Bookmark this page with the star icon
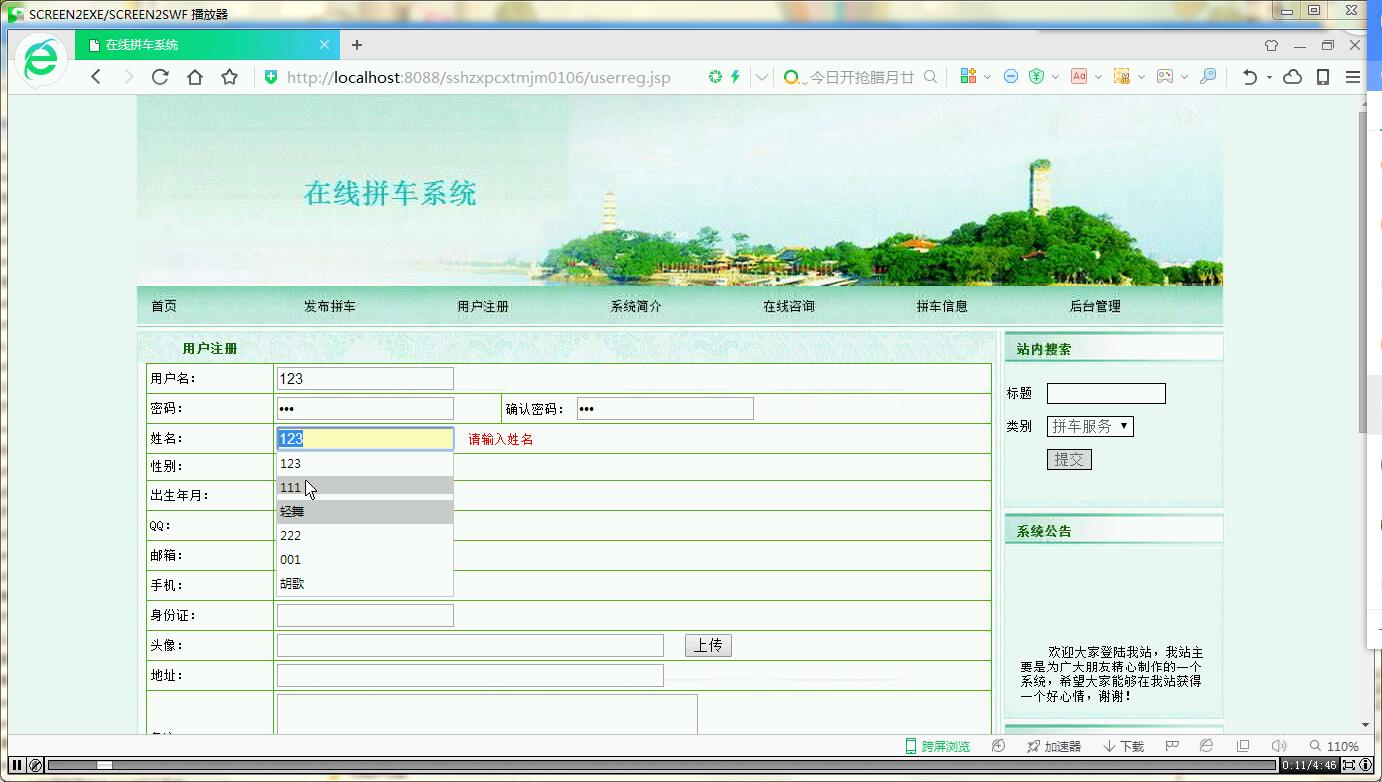Screen dimensions: 1382x782 click(230, 77)
